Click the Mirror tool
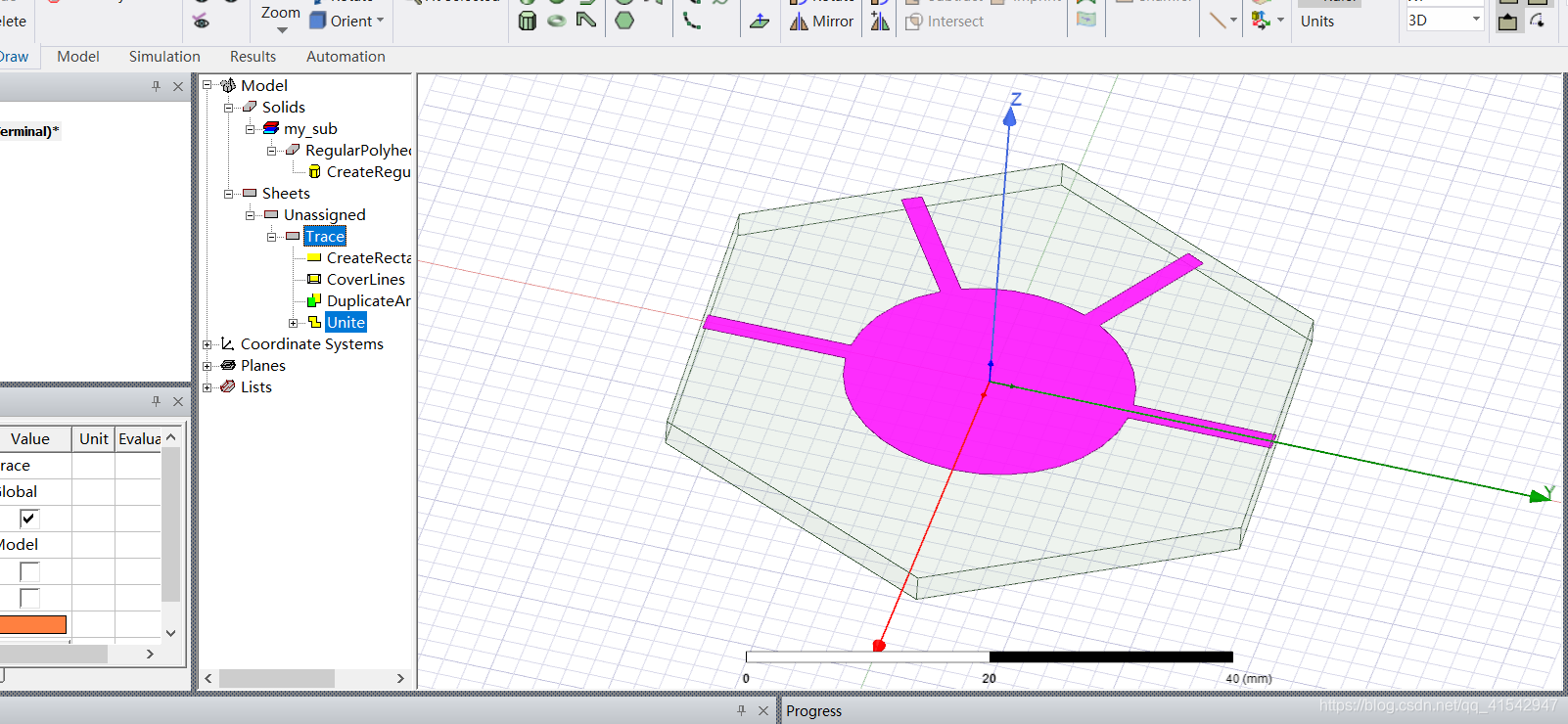The width and height of the screenshot is (1568, 724). 822,21
